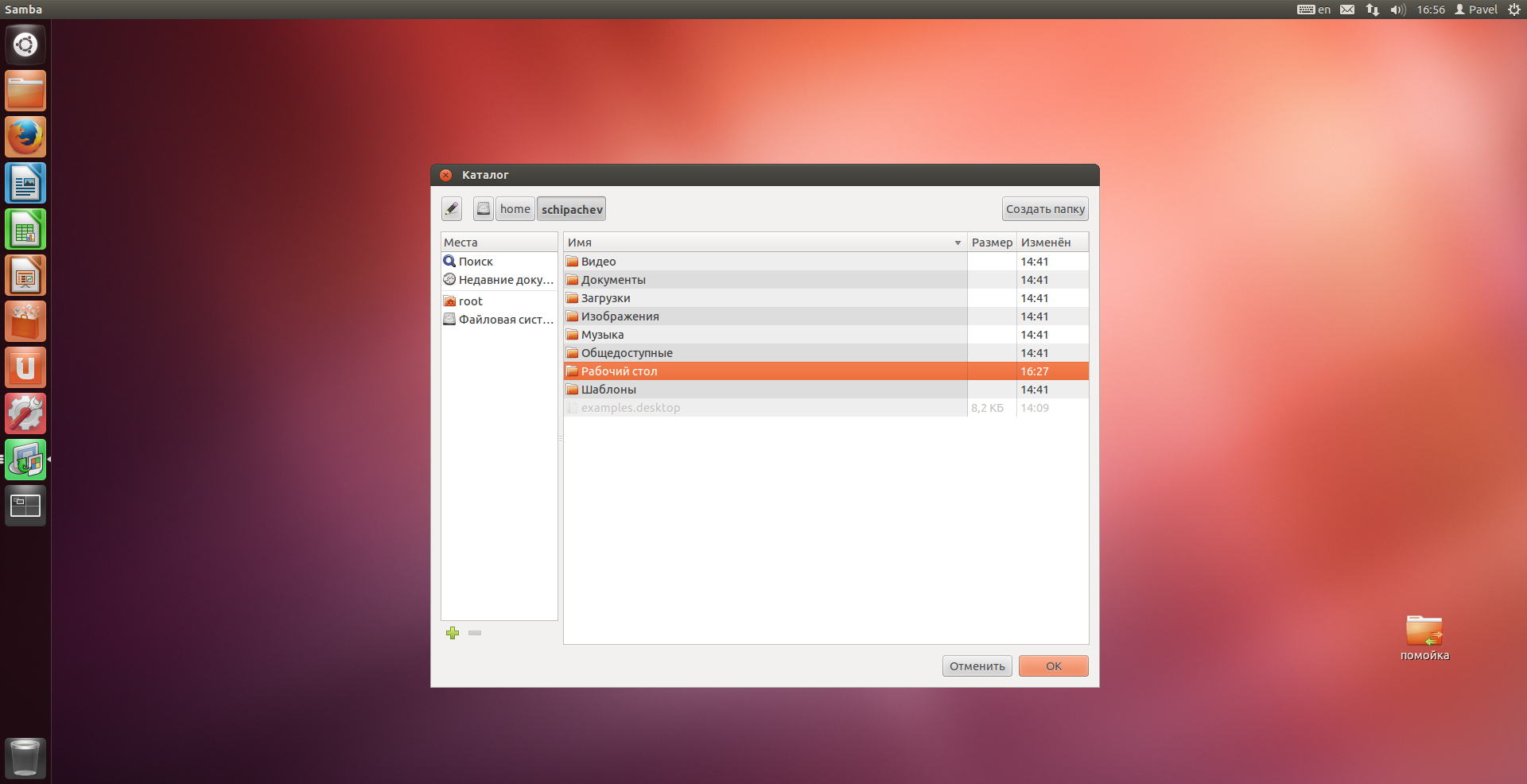Screen dimensions: 1527x784
Task: Select the Изображения folder row
Action: [826, 316]
